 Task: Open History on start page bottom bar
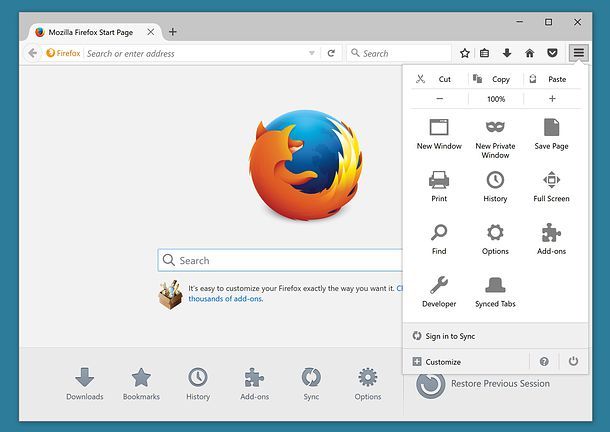click(x=198, y=384)
